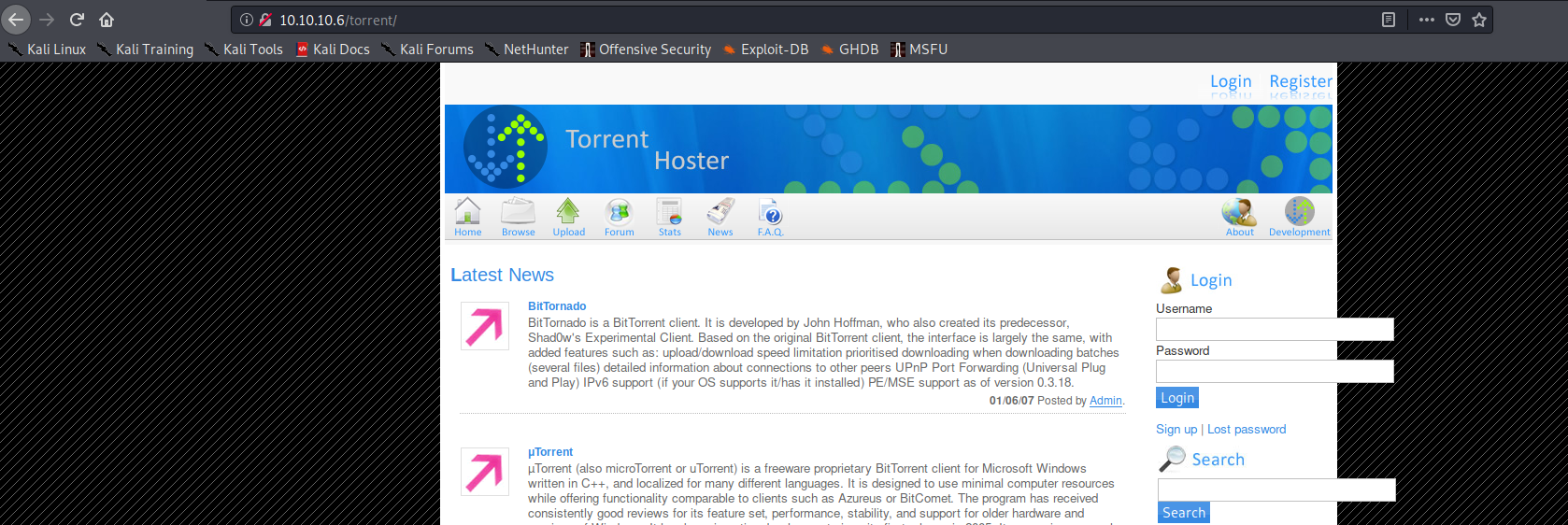
Task: Focus the Username input field
Action: pos(1274,329)
